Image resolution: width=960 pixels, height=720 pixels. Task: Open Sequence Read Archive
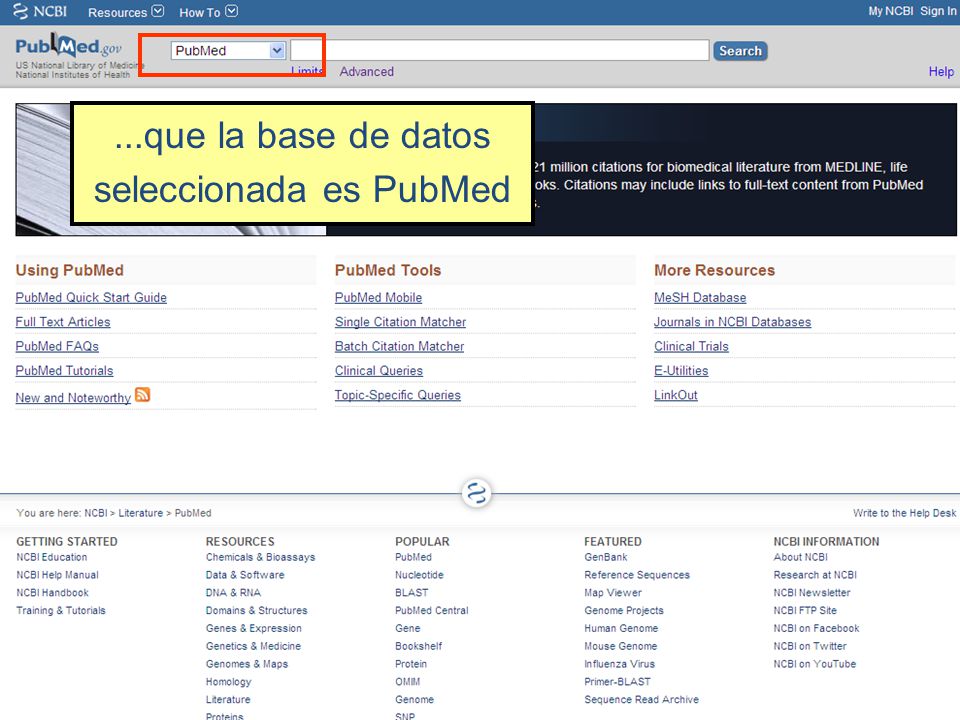pyautogui.click(x=642, y=699)
